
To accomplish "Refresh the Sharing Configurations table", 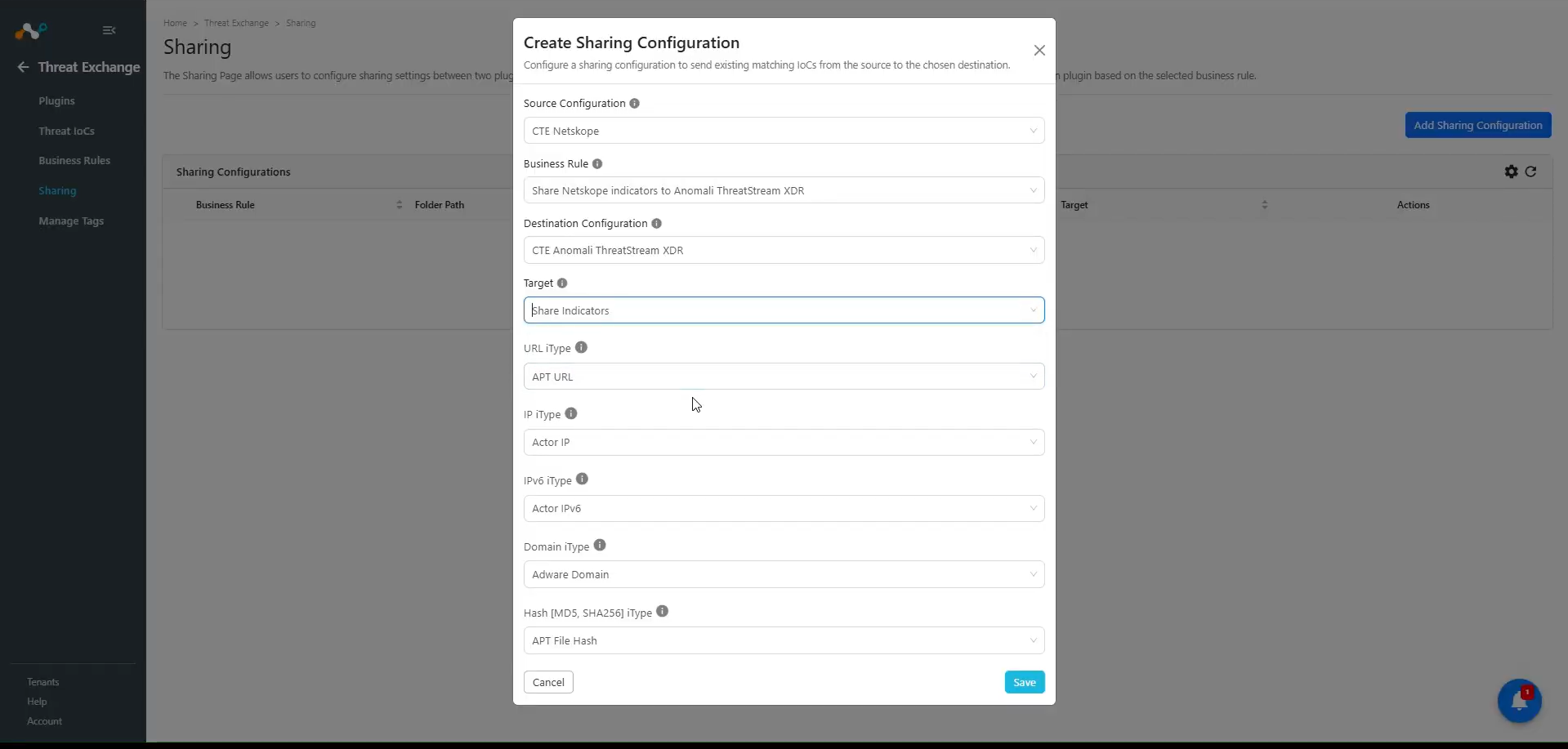I will (1530, 172).
